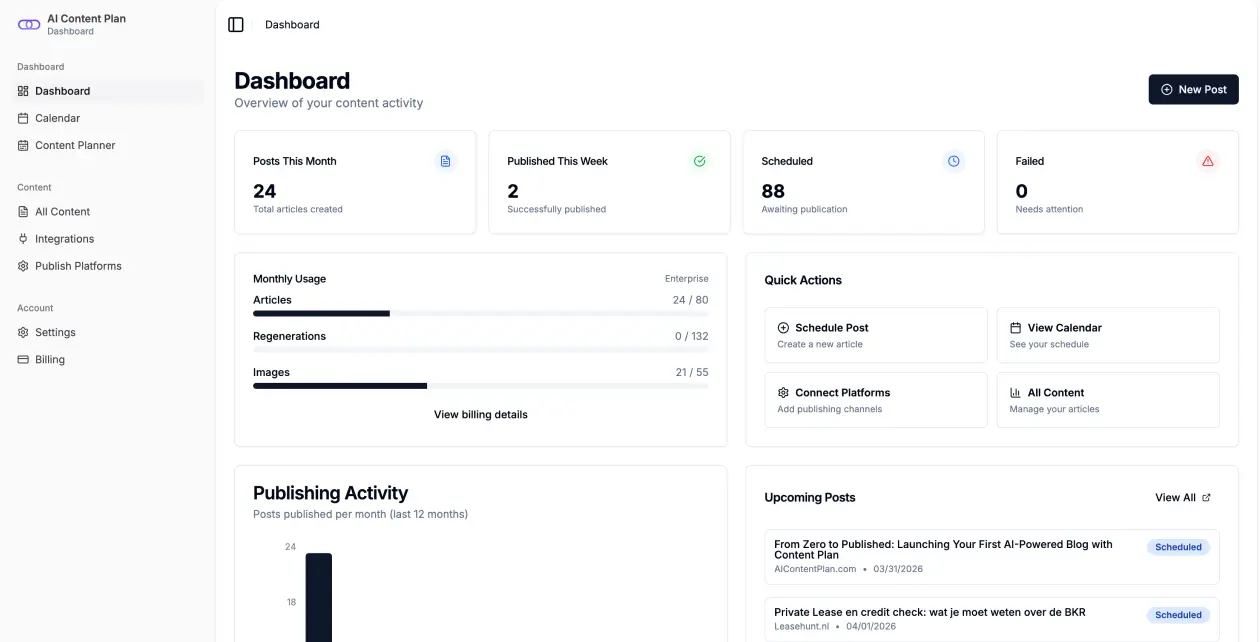Click Scheduled badge on From Zero post
Viewport: 1260px width, 642px height.
(x=1179, y=547)
